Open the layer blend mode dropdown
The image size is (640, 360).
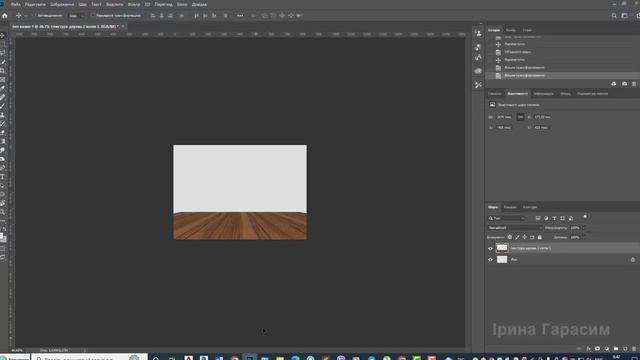(515, 228)
